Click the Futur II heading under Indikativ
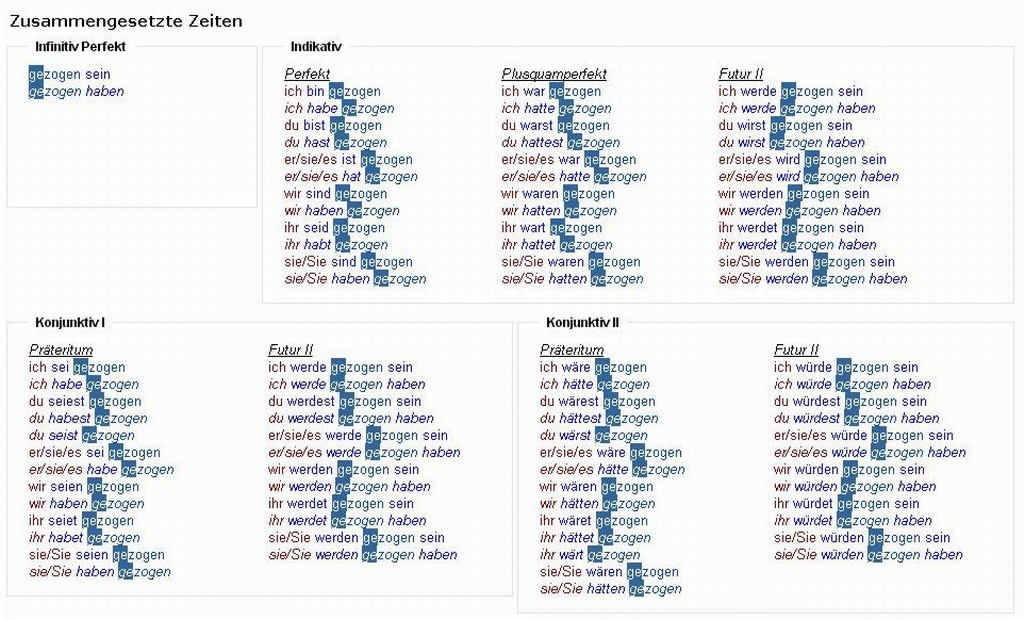Screen dimensions: 1024x620 click(x=741, y=74)
